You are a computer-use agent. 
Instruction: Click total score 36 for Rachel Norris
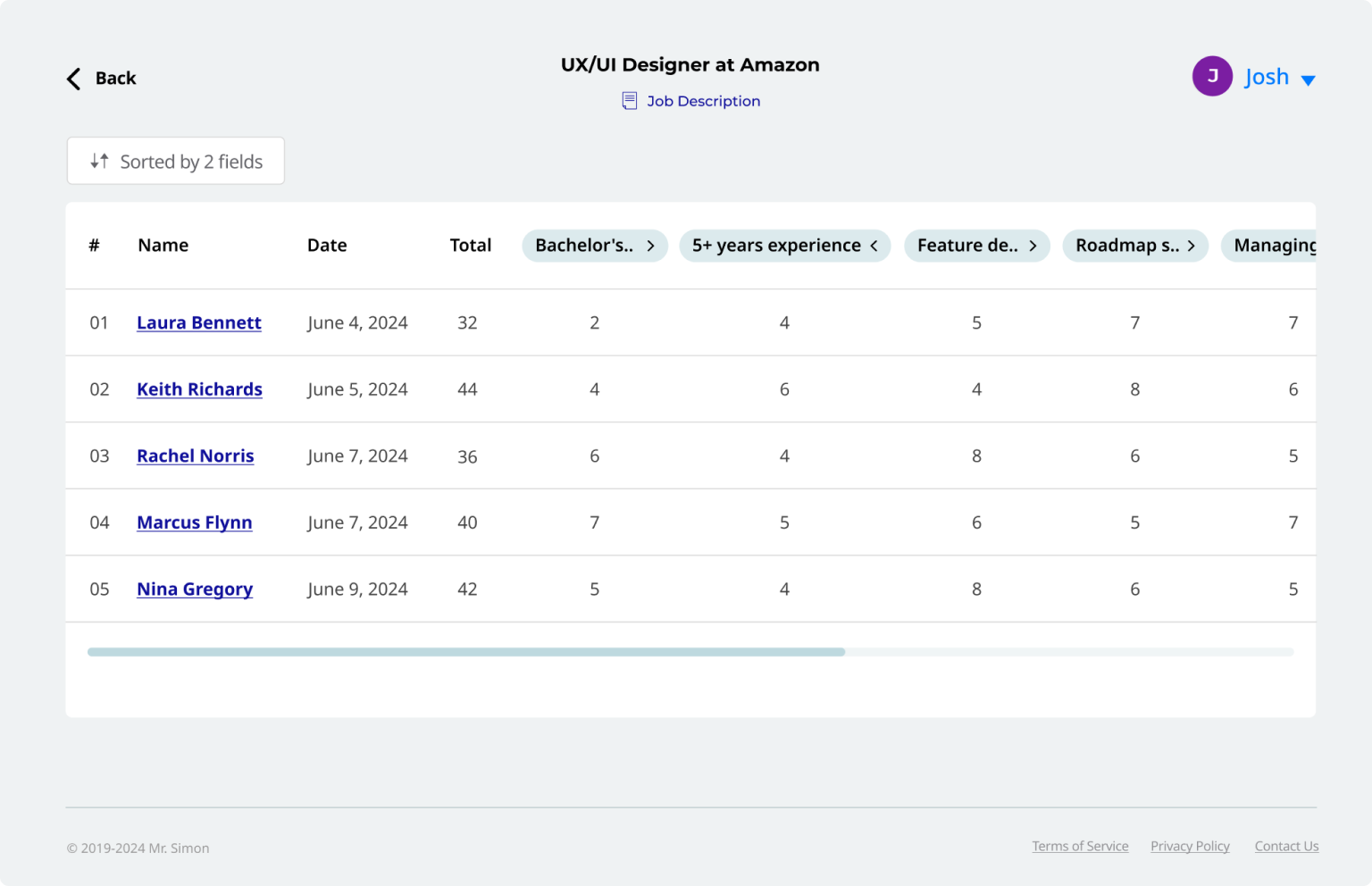(467, 456)
